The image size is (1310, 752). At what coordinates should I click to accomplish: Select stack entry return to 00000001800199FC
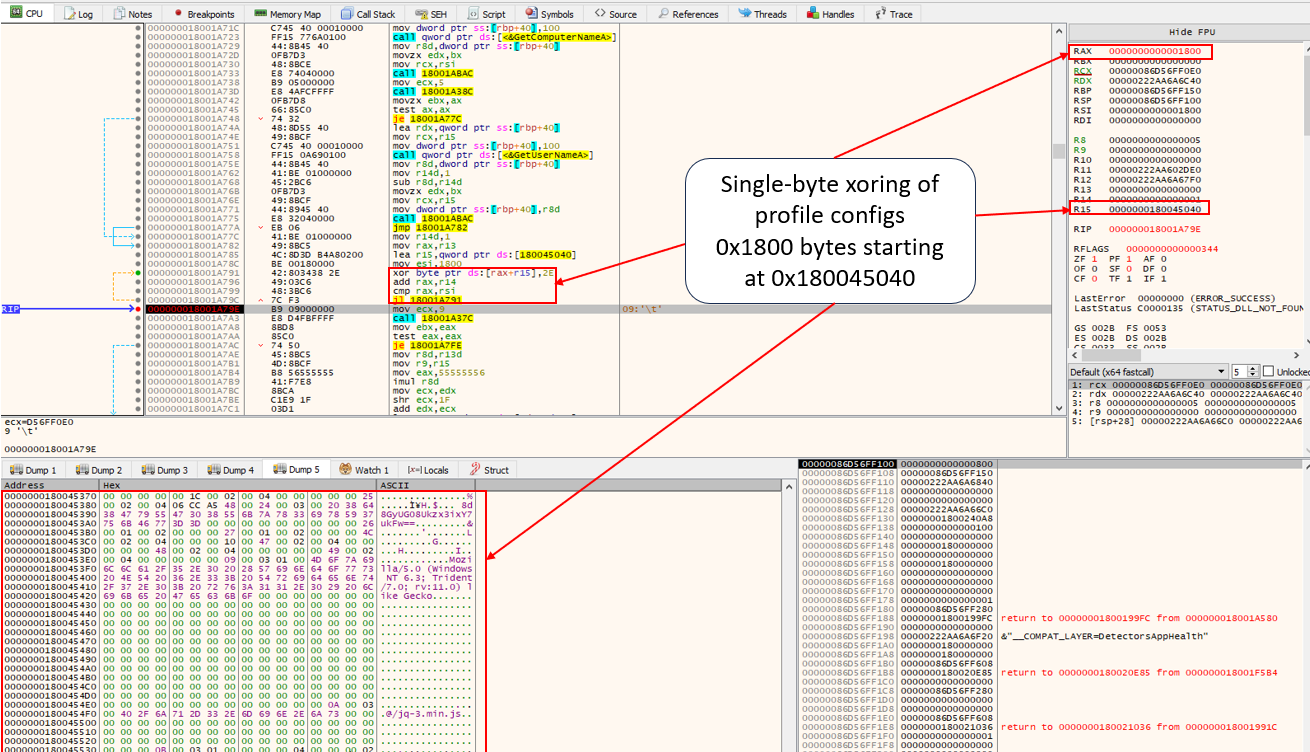[x=1139, y=619]
